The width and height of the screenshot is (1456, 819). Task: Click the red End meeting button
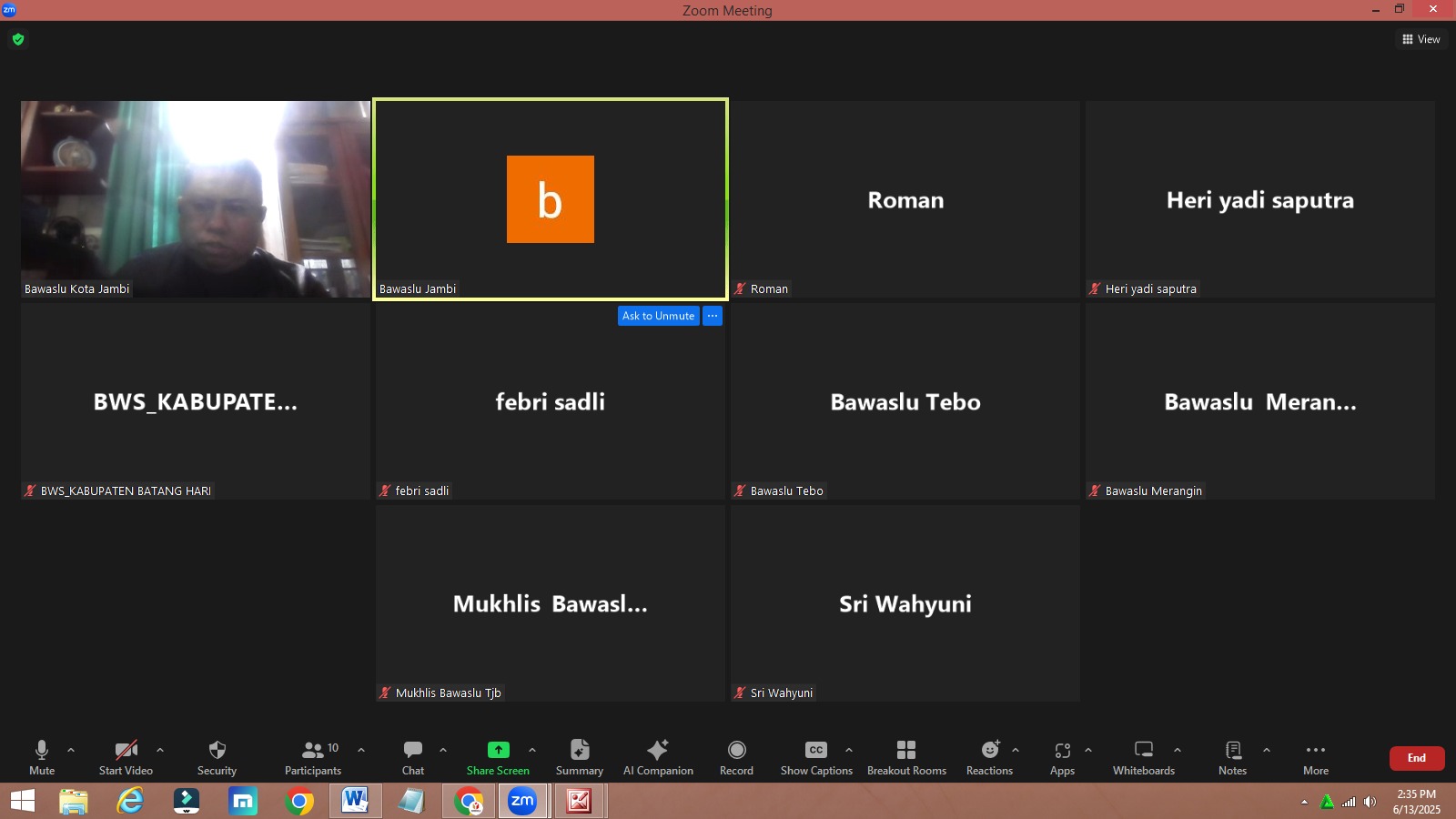1416,758
